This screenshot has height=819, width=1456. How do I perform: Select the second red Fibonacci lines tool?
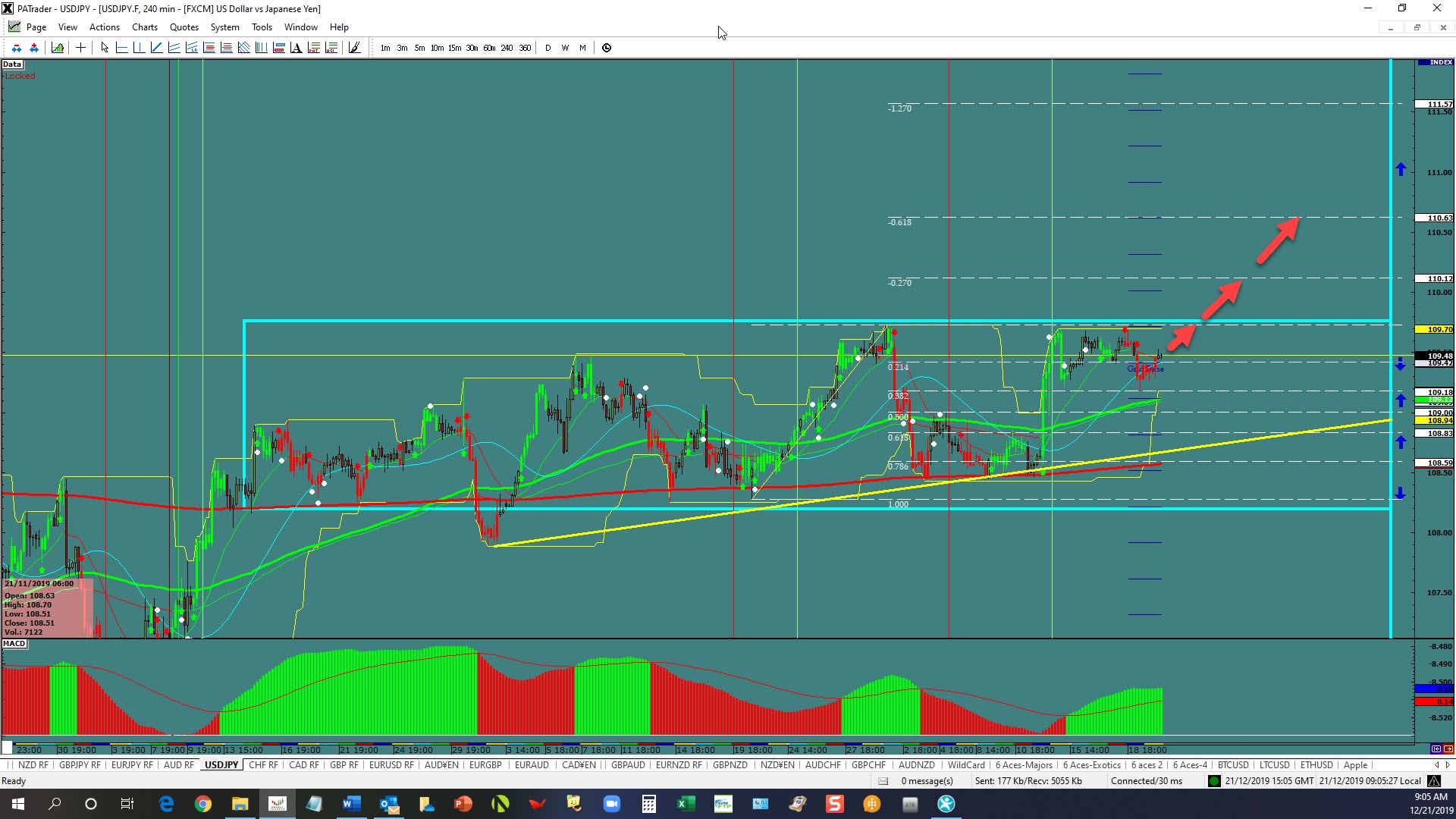coord(227,48)
